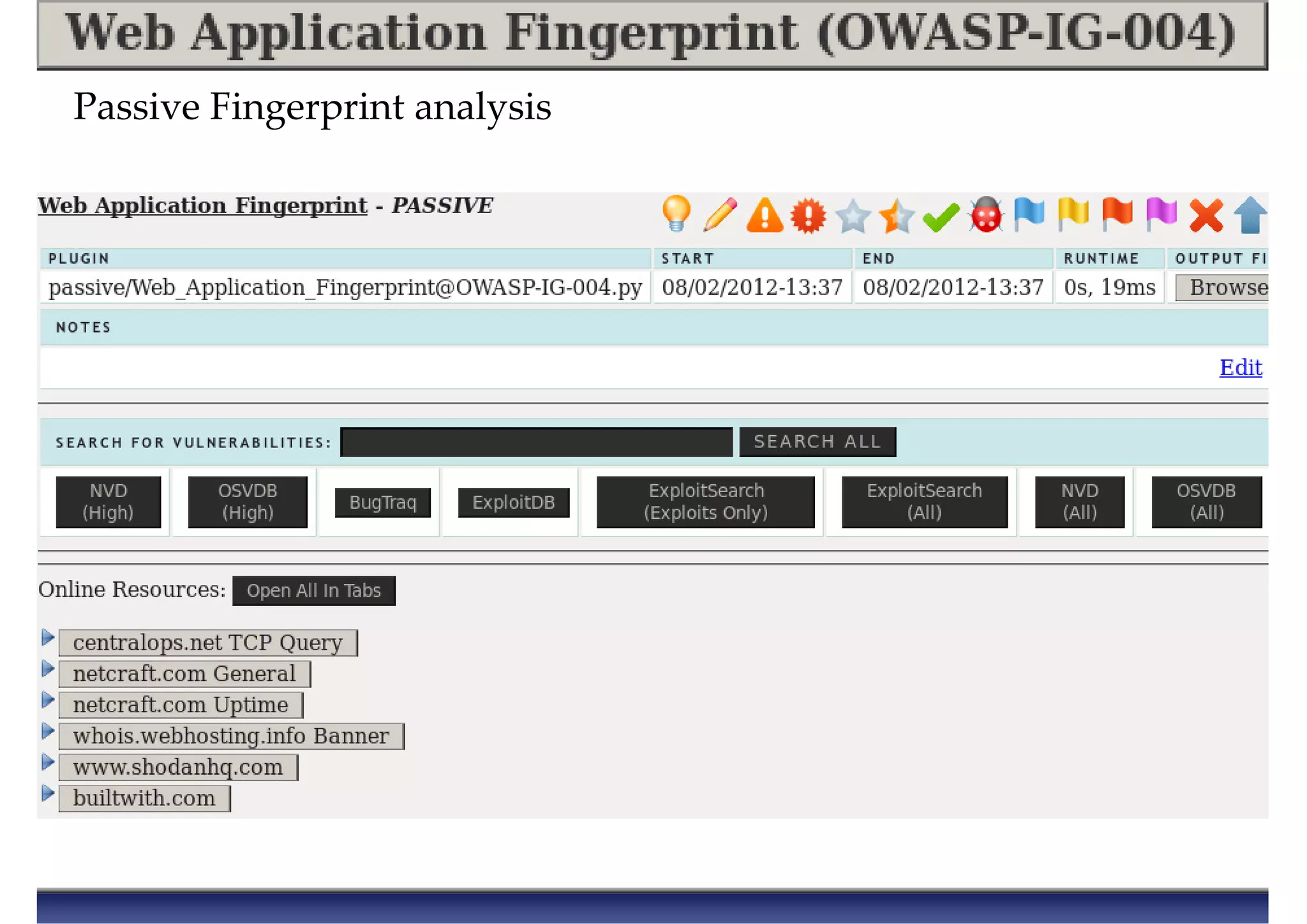Click the OSVDB (All) button
Image resolution: width=1307 pixels, height=924 pixels.
pyautogui.click(x=1207, y=502)
